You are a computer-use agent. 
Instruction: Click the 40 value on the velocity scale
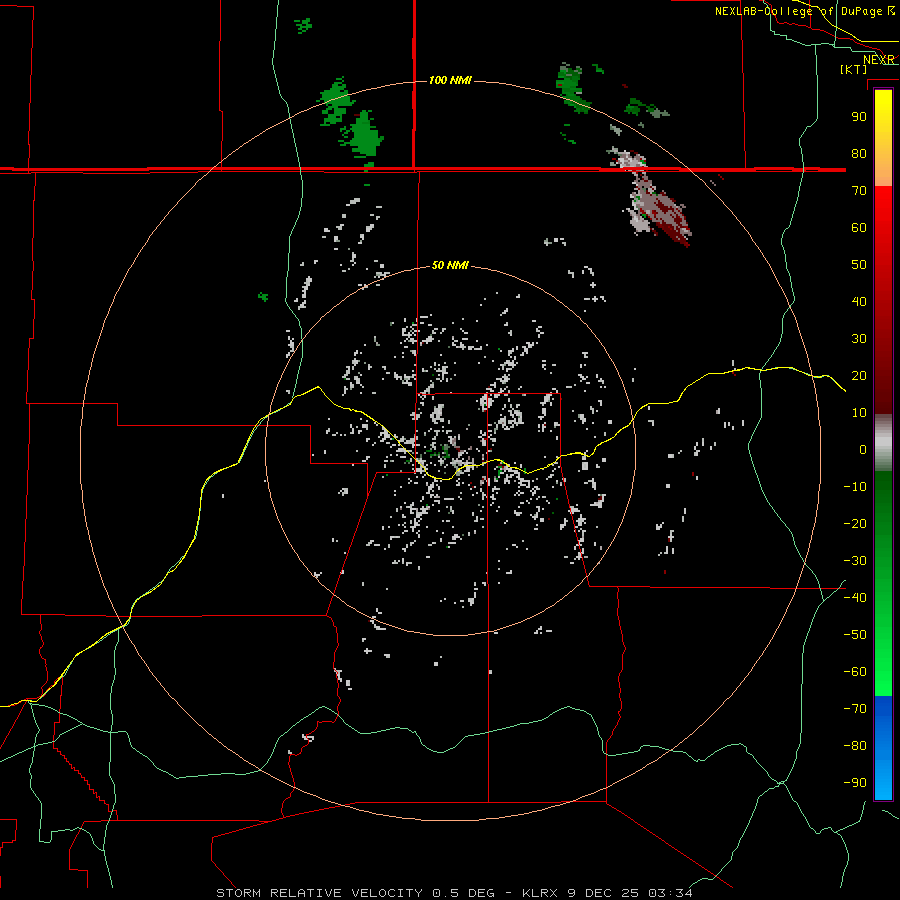(859, 301)
